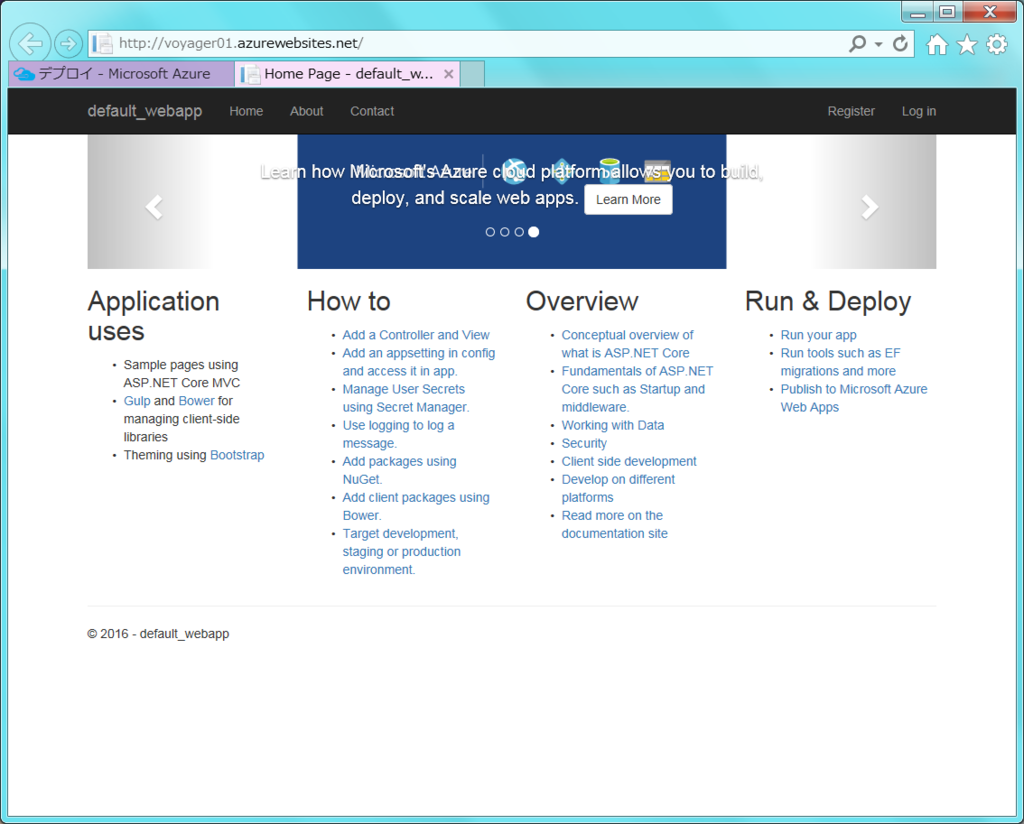Open Conceptual overview of ASP.NET Core link
The image size is (1024, 824).
point(627,343)
